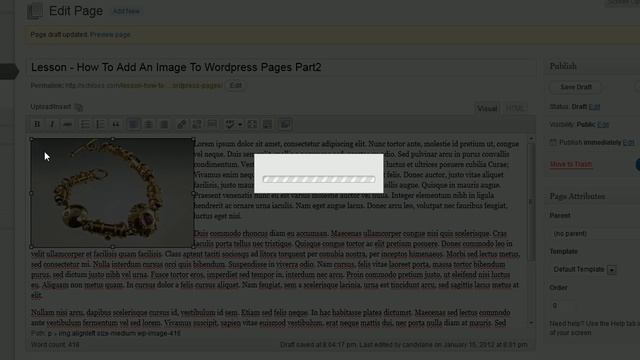This screenshot has width=640, height=360.
Task: Insert an unordered bullet list
Action: click(85, 124)
